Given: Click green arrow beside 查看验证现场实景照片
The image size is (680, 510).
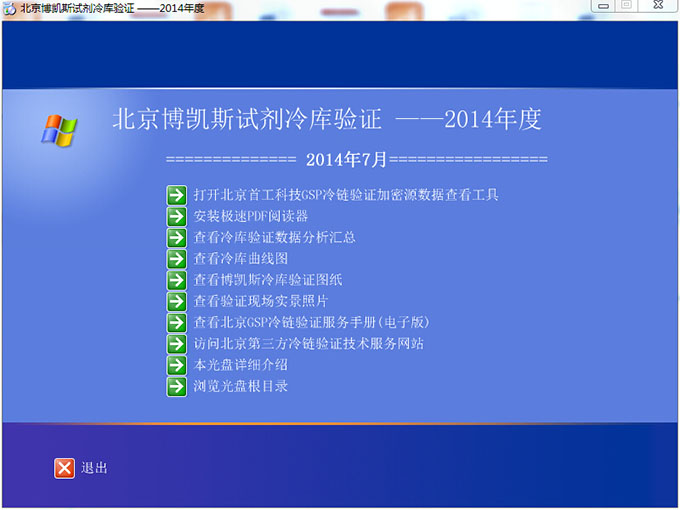Looking at the screenshot, I should tap(177, 301).
